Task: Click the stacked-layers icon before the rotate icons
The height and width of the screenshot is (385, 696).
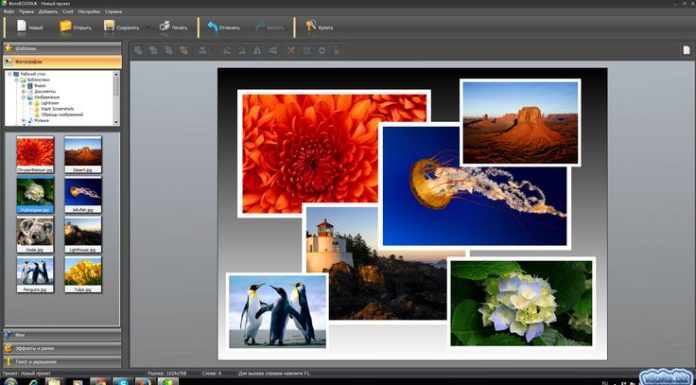Action: pos(202,50)
